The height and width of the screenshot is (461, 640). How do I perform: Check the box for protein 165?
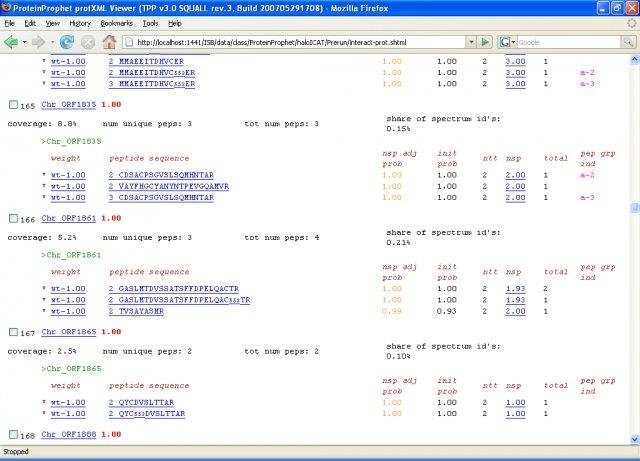coord(12,104)
